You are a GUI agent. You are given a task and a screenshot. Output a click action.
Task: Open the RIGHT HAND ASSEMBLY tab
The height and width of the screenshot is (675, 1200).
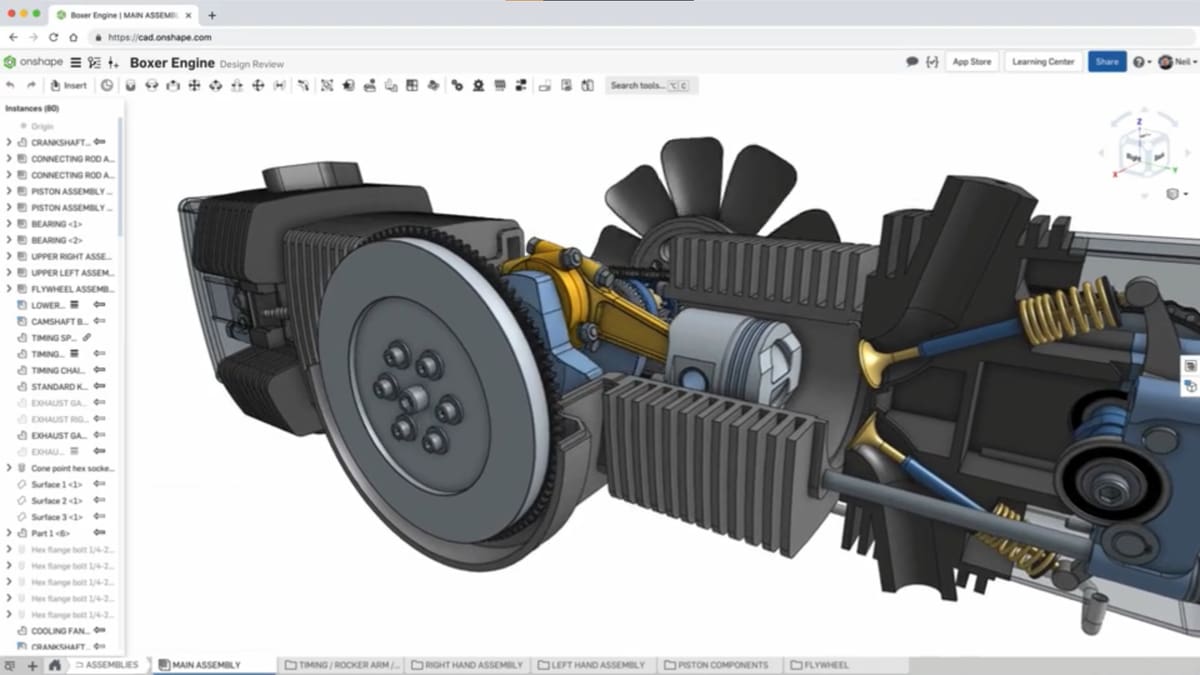click(x=468, y=665)
